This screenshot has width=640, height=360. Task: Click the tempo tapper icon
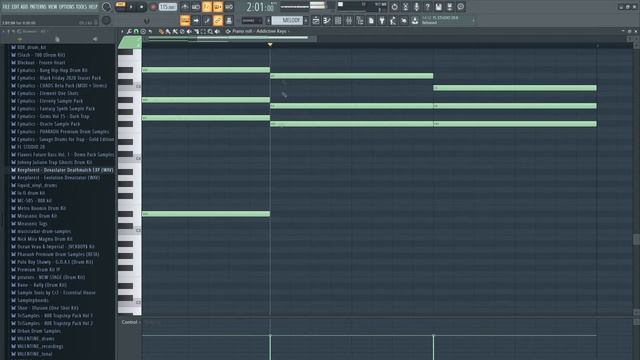click(x=393, y=20)
